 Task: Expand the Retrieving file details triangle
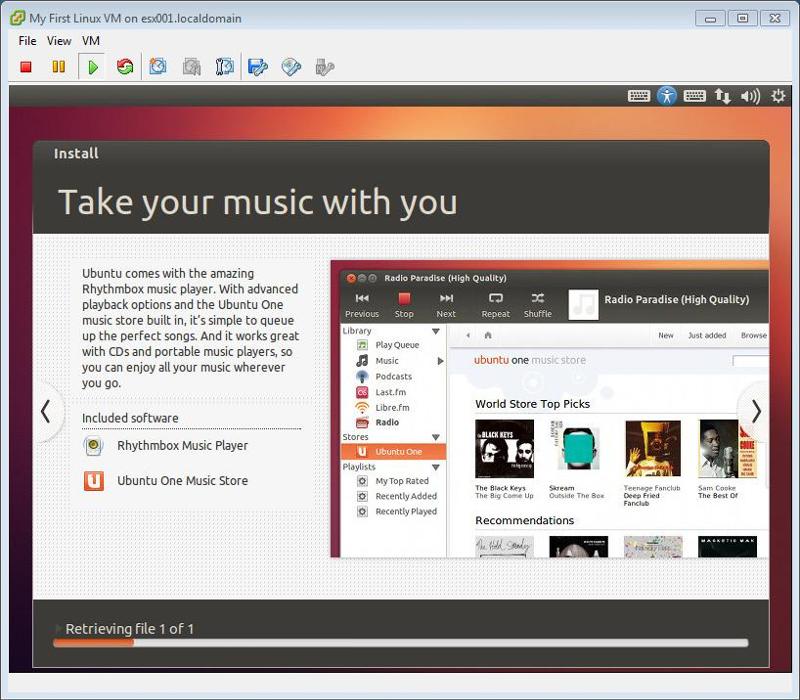[58, 628]
